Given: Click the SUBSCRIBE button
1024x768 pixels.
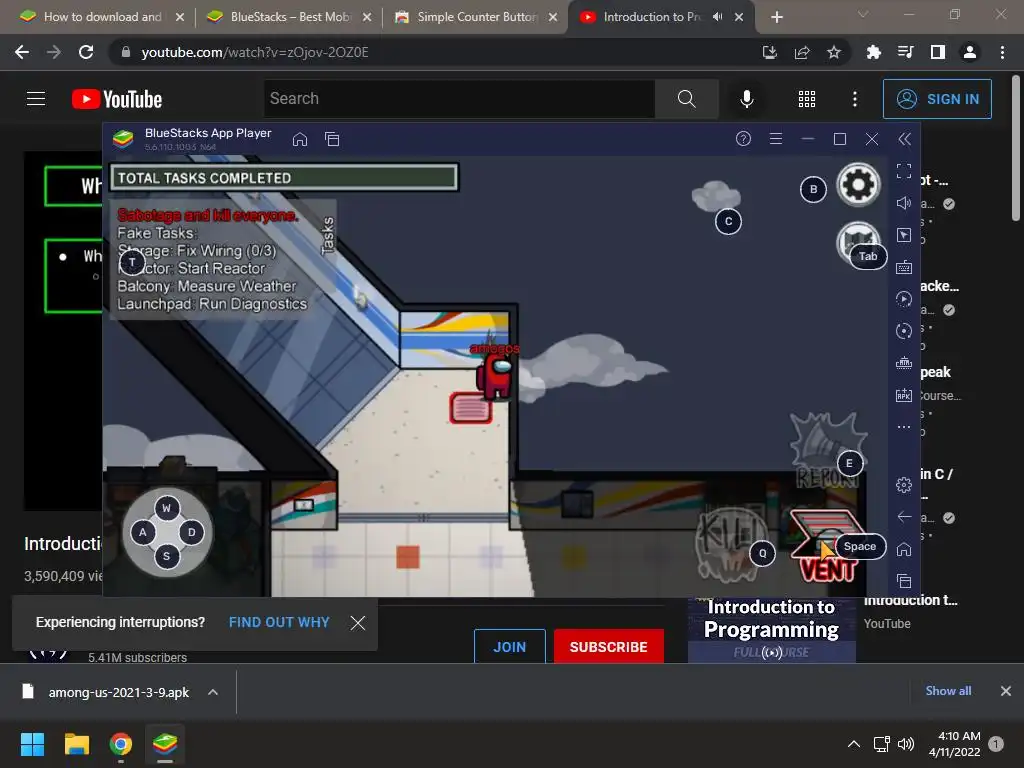Looking at the screenshot, I should point(609,647).
